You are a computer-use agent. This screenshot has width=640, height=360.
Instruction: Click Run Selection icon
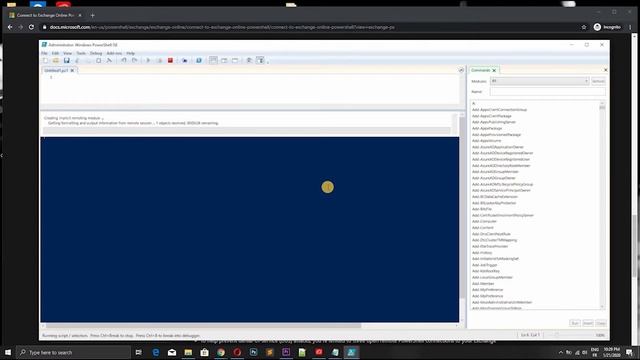(160, 60)
